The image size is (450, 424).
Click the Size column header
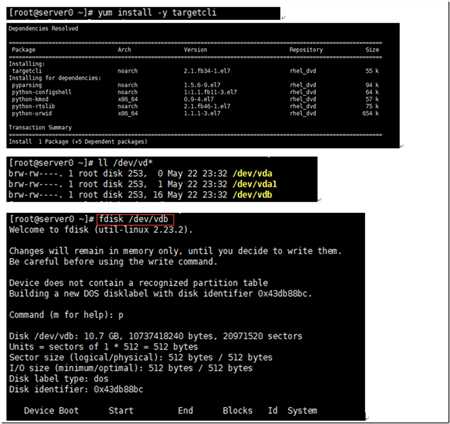[372, 50]
